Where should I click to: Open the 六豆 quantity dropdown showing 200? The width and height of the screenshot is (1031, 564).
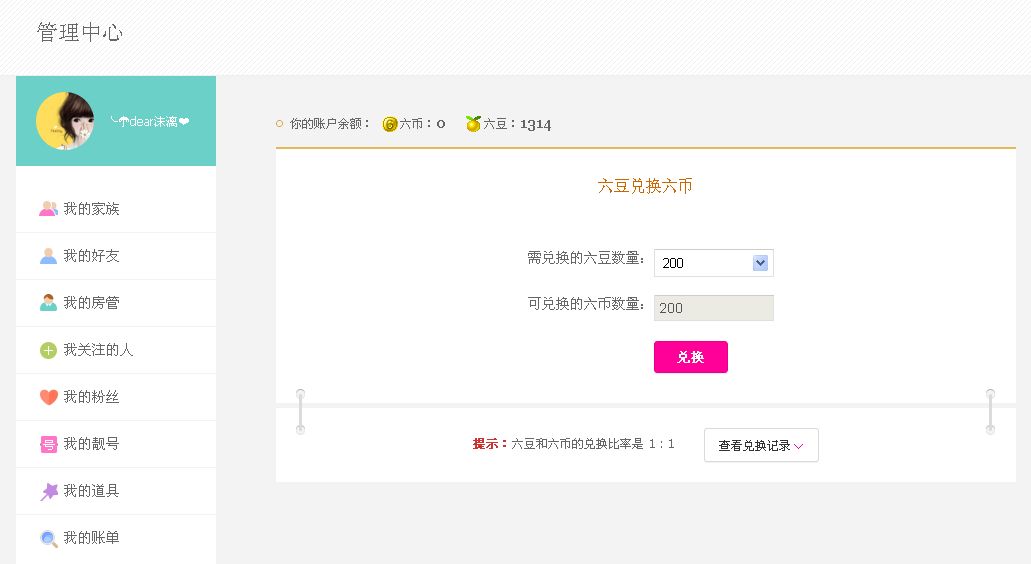coord(713,263)
